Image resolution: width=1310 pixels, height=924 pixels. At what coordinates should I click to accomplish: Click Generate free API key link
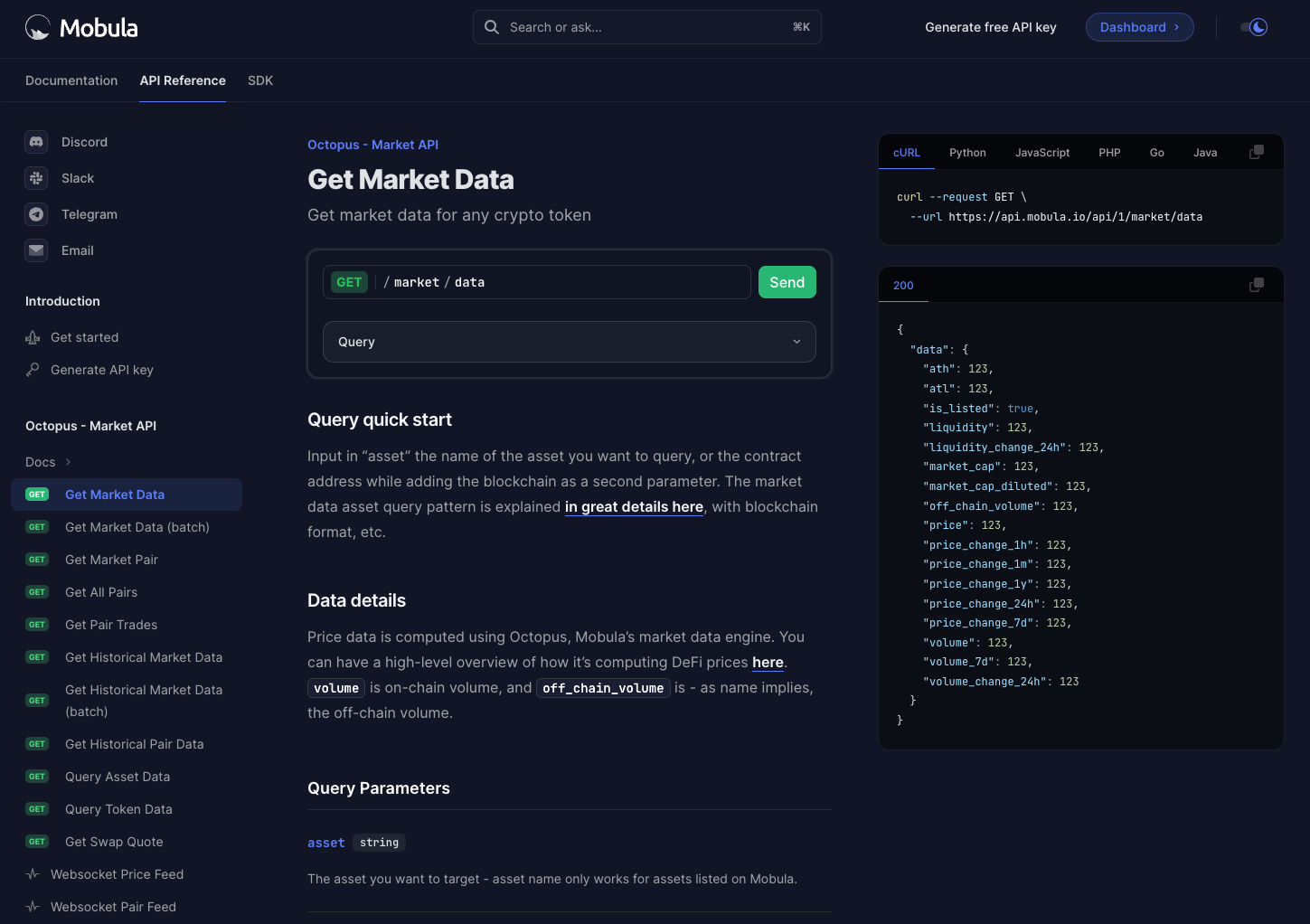tap(991, 27)
